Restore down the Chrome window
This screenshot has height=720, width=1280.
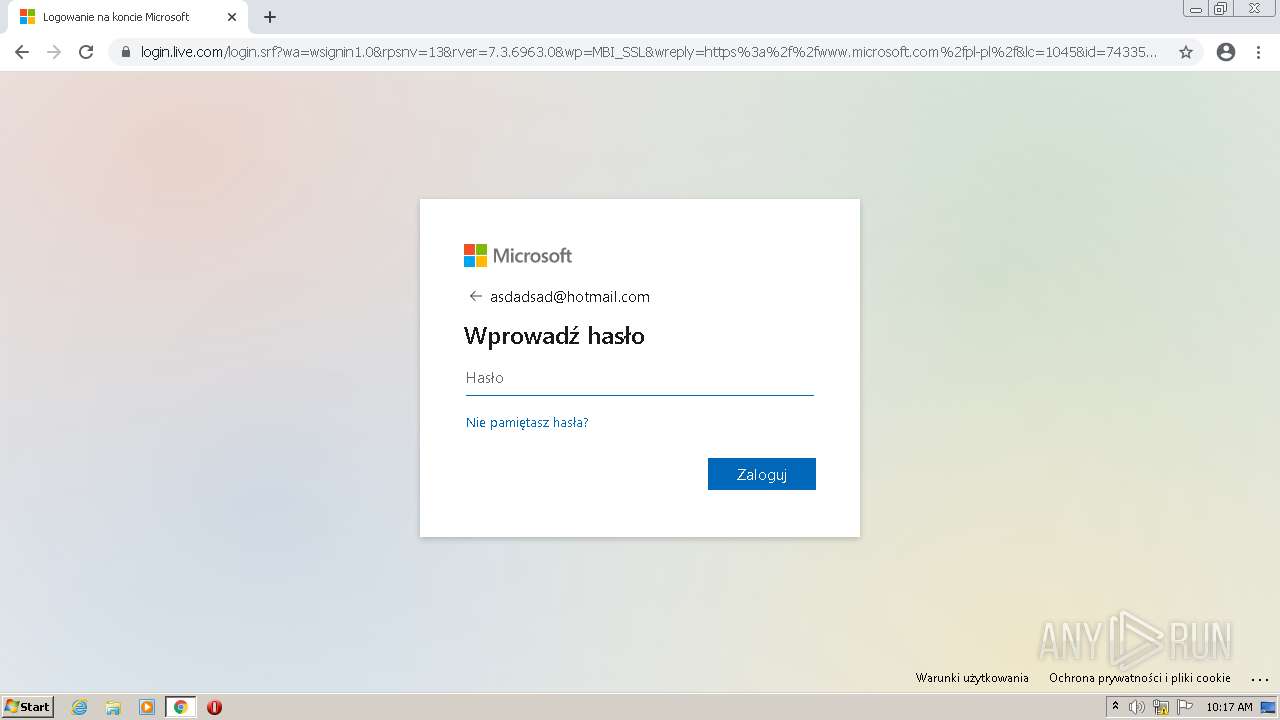pos(1220,9)
